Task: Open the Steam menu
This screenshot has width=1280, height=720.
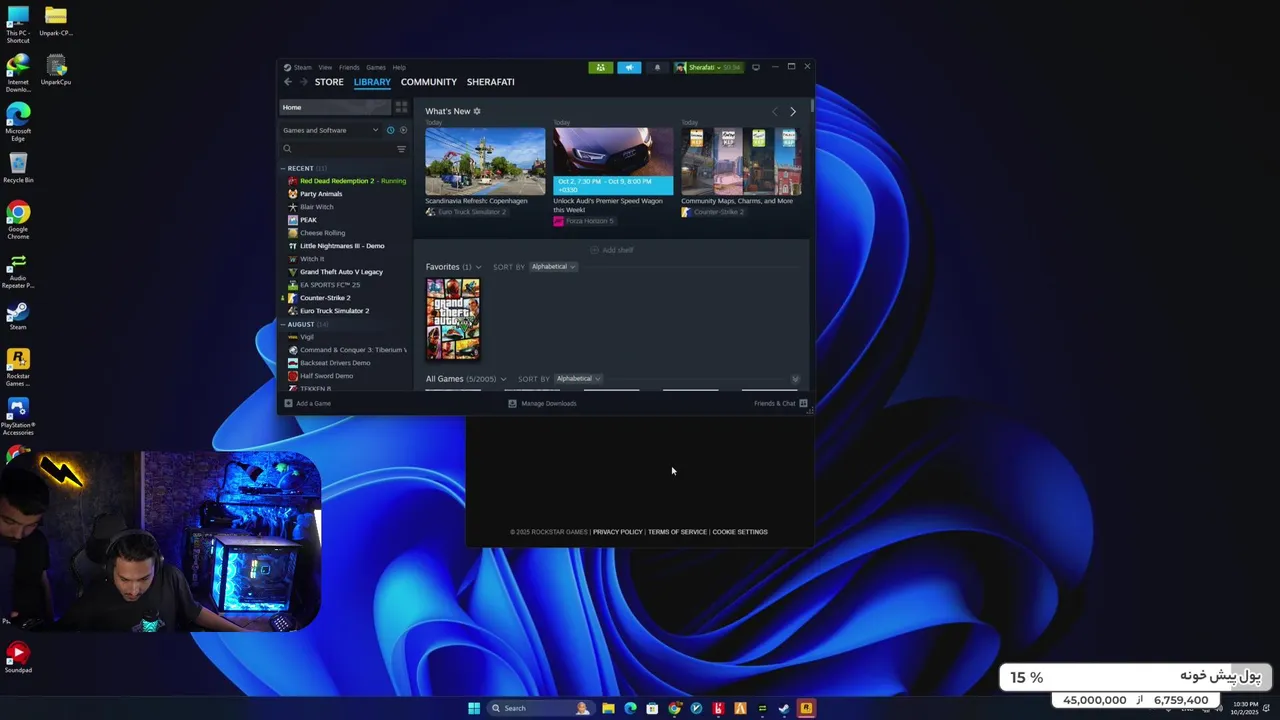Action: click(x=302, y=67)
